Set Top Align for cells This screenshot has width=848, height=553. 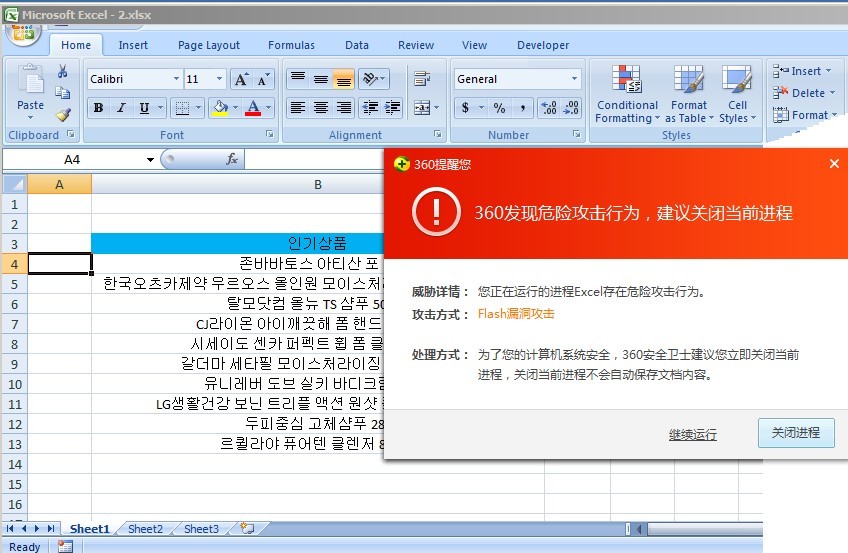(x=298, y=79)
